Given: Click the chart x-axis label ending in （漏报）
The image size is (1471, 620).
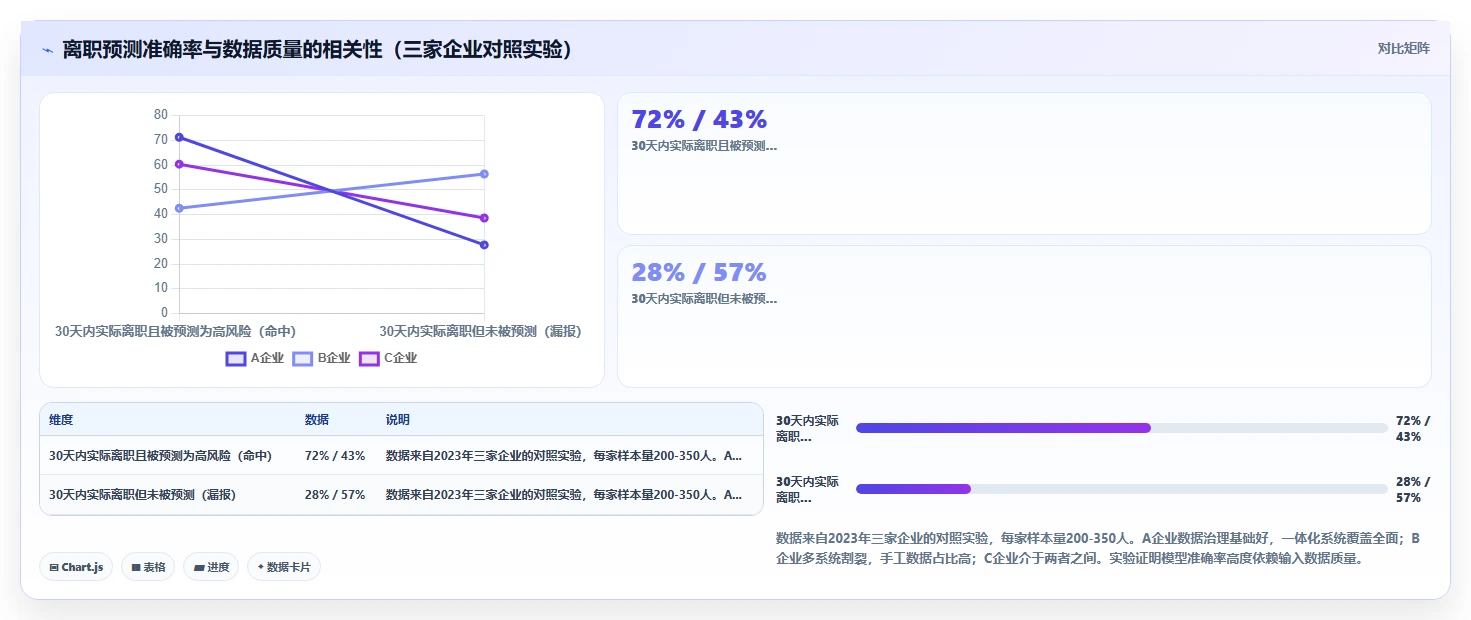Looking at the screenshot, I should click(480, 331).
